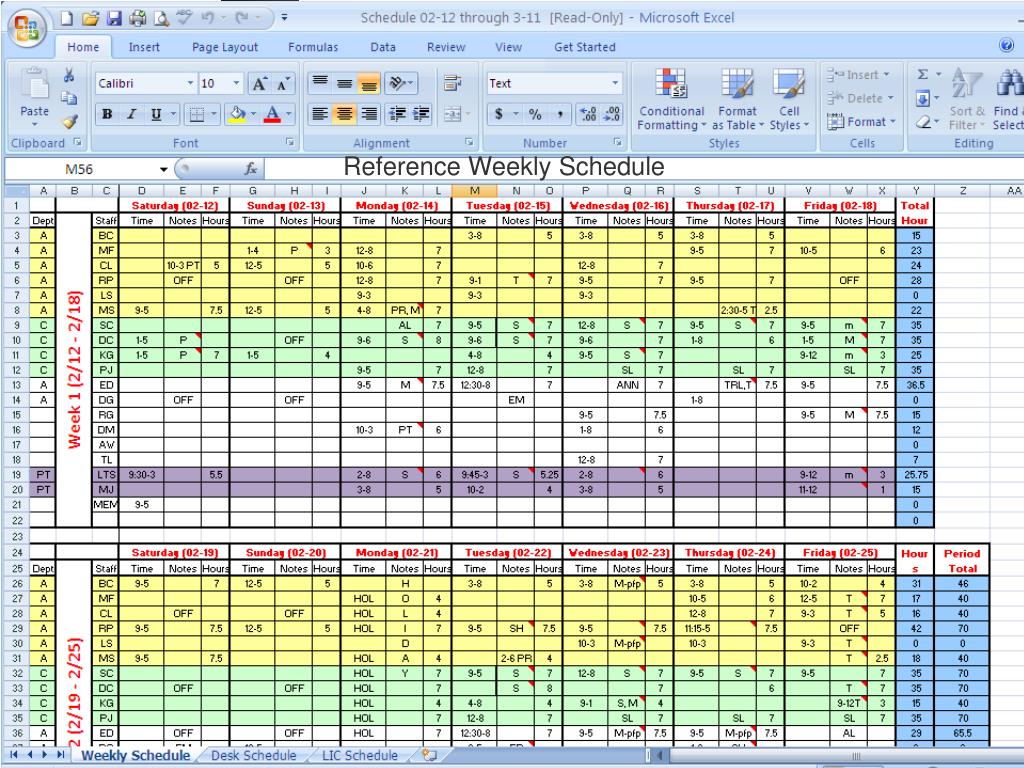Click the Insert Worksheet tab button
This screenshot has width=1024, height=768.
430,756
